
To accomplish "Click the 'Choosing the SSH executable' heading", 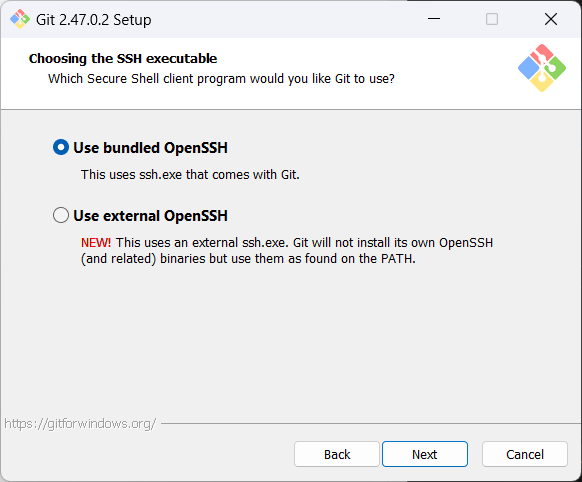I will click(123, 59).
